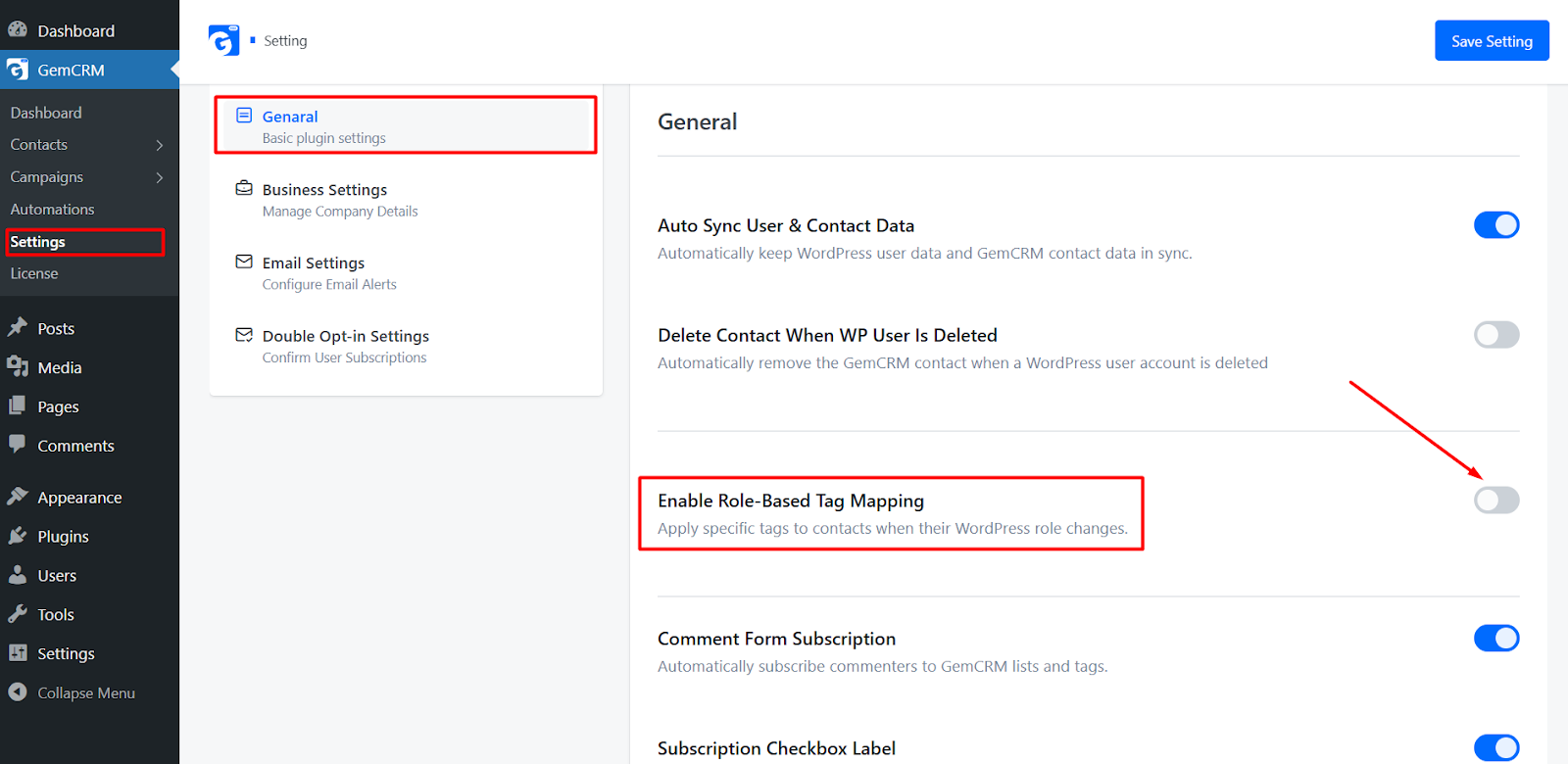Turn on Enable Role-Based Tag Mapping switch
The image size is (1568, 764).
pos(1496,501)
